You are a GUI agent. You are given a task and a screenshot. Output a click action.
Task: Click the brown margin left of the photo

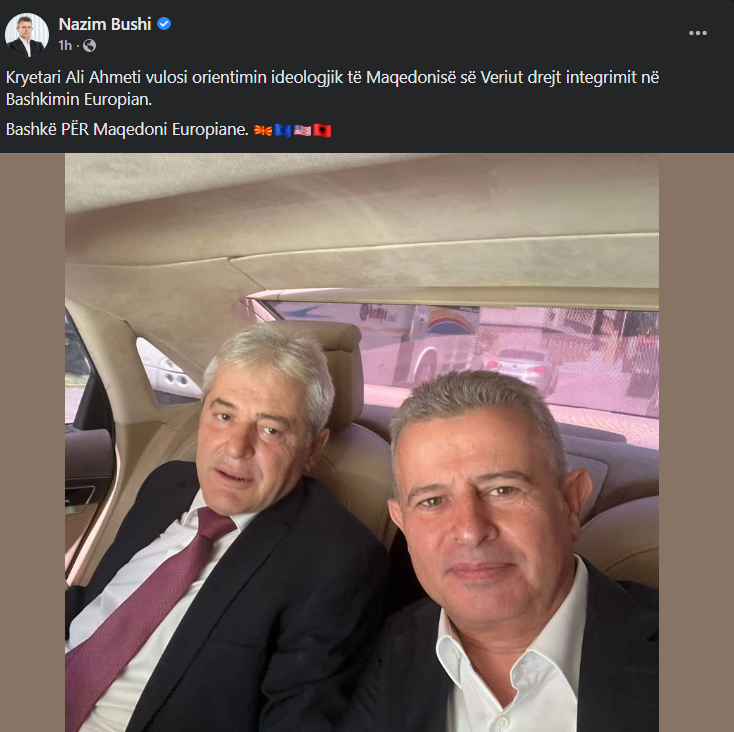pyautogui.click(x=32, y=442)
